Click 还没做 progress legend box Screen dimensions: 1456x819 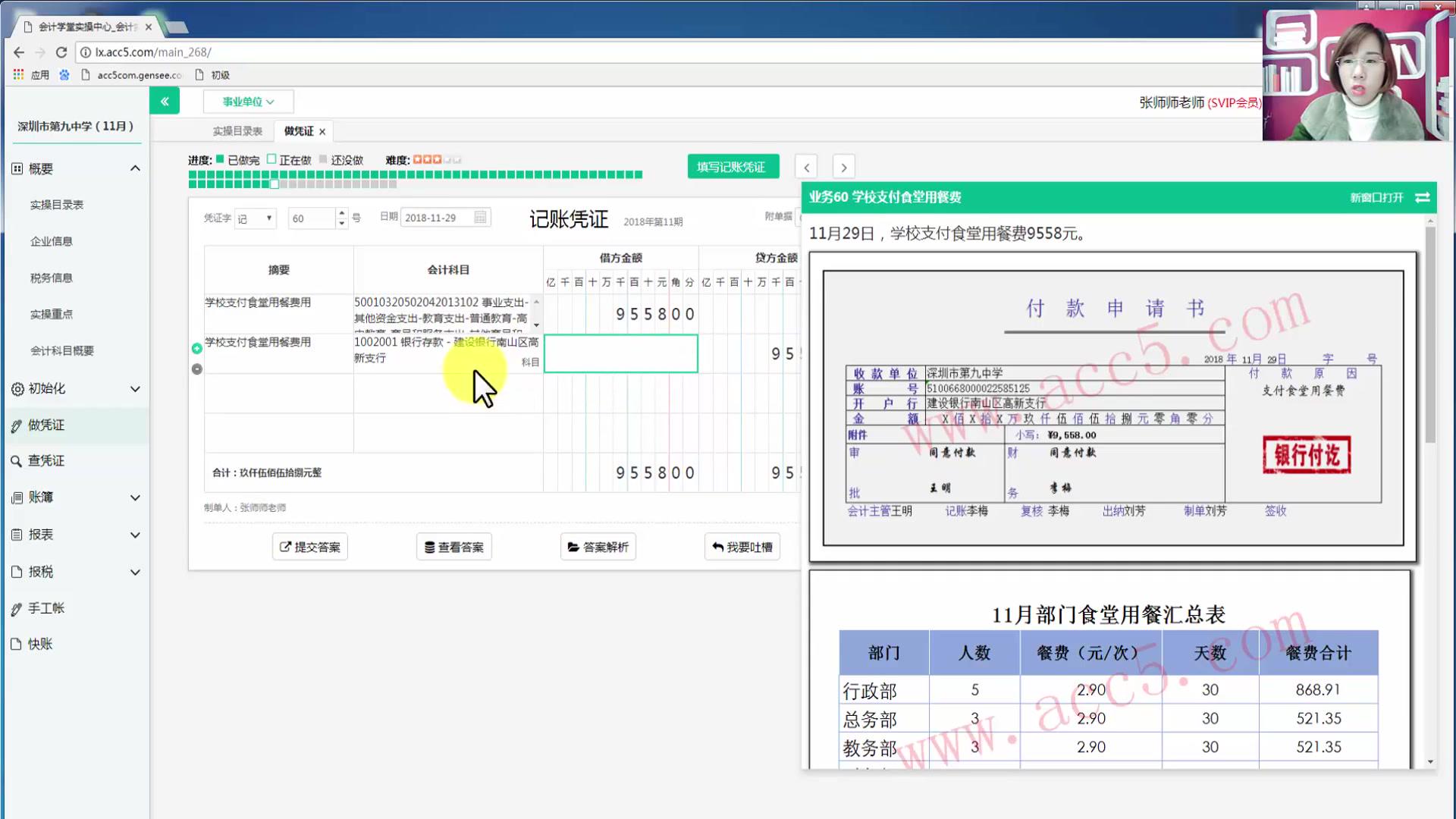tap(323, 159)
